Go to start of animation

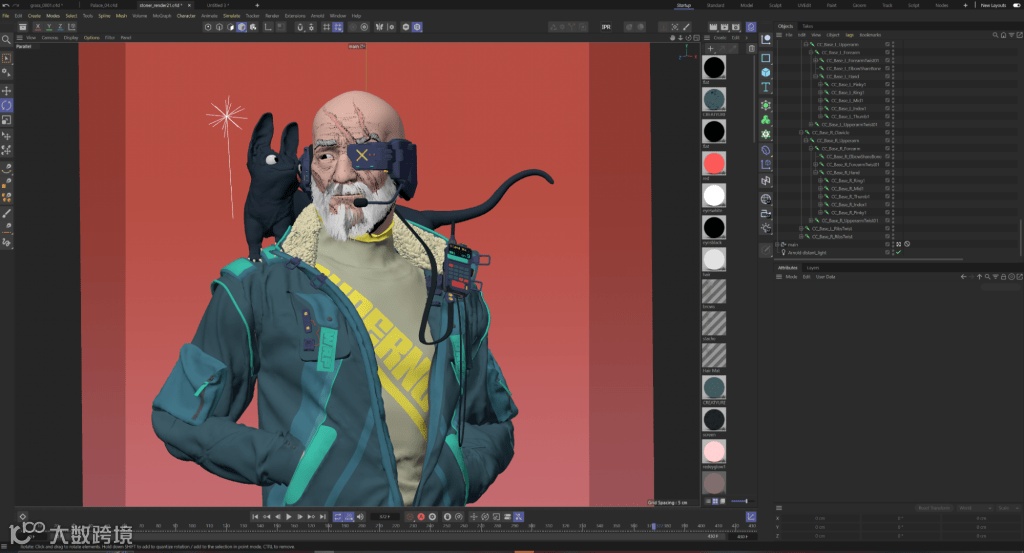coord(255,517)
